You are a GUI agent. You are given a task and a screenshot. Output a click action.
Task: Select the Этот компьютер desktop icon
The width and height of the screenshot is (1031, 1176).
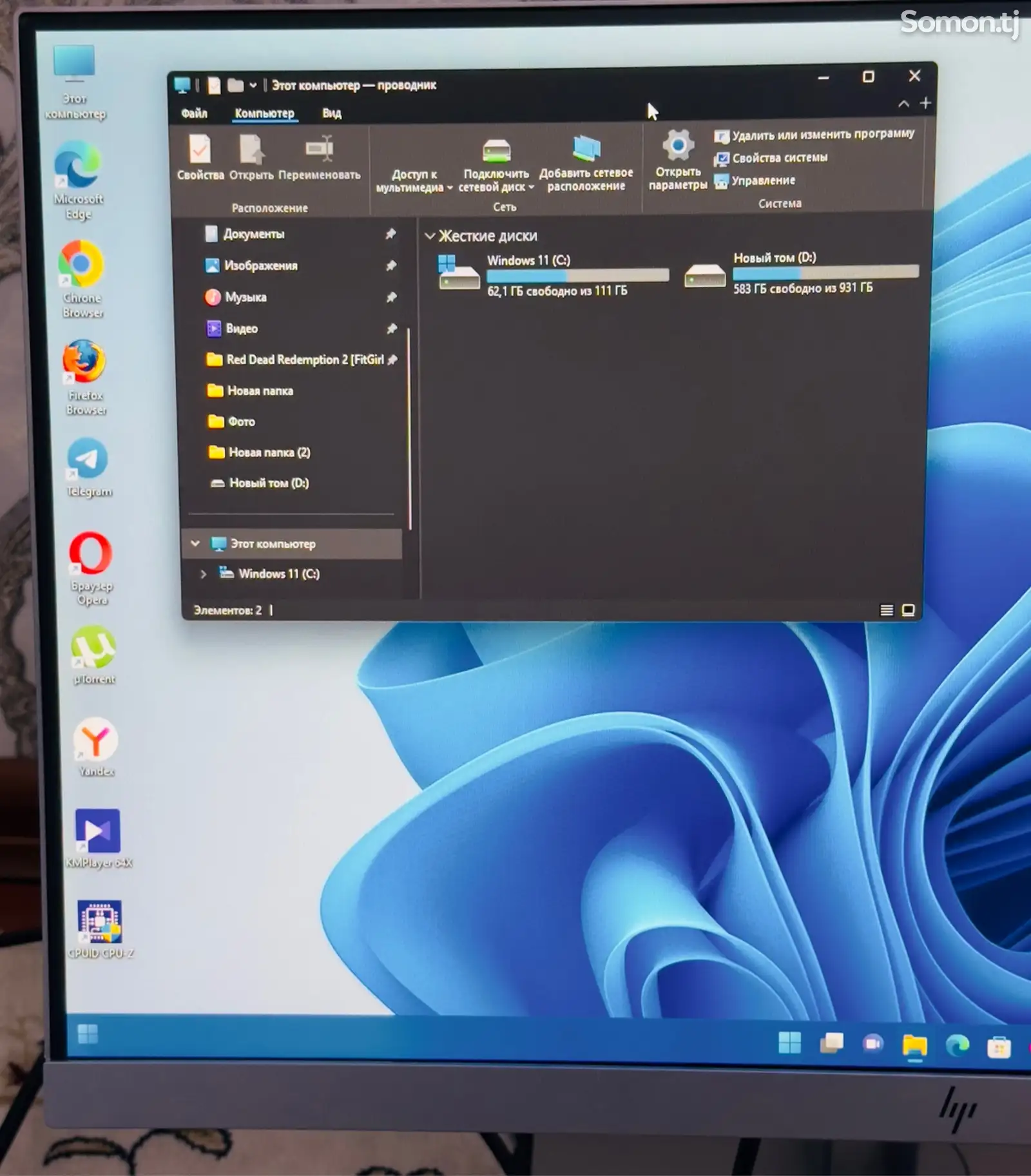coord(75,82)
